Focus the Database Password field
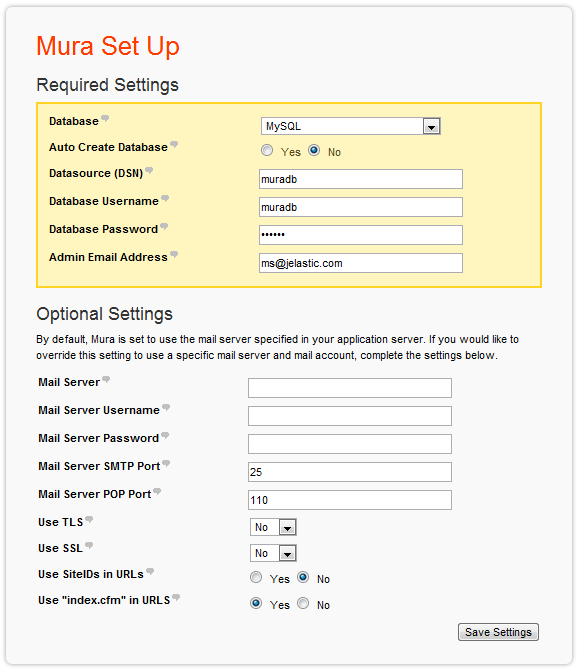 361,235
